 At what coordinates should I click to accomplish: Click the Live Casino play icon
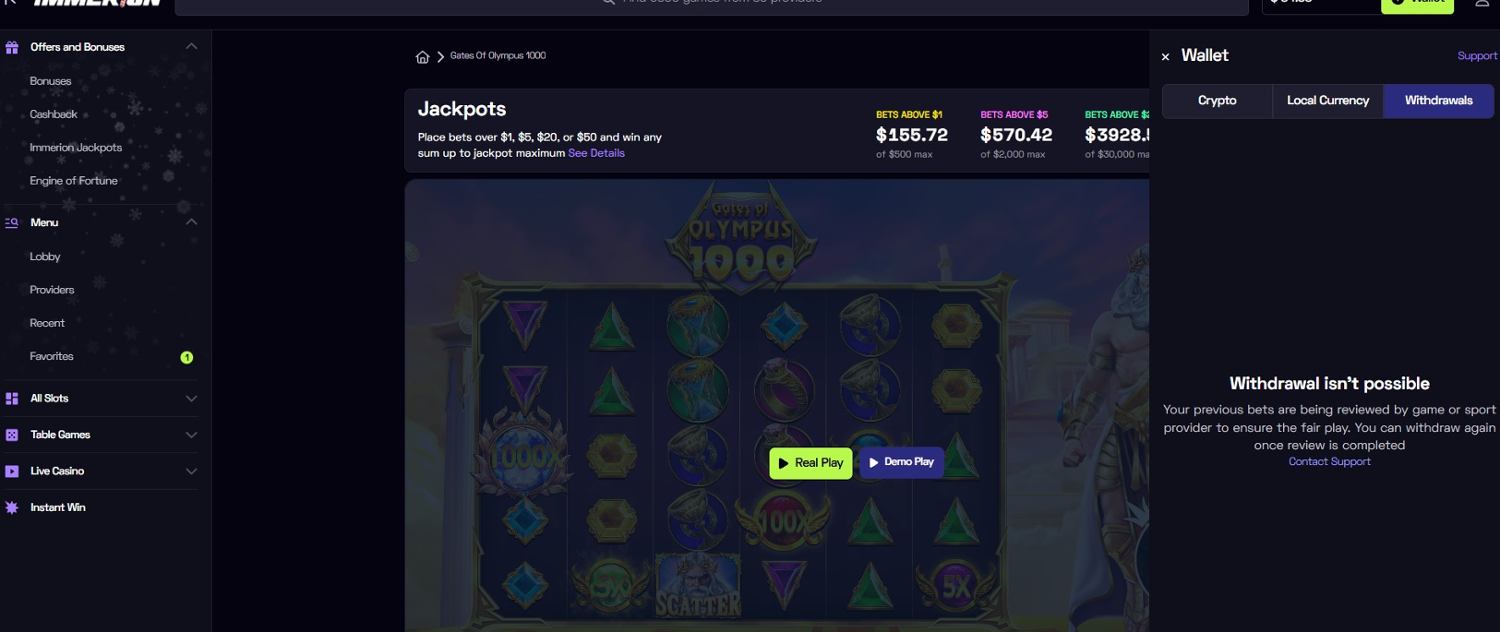click(x=12, y=471)
